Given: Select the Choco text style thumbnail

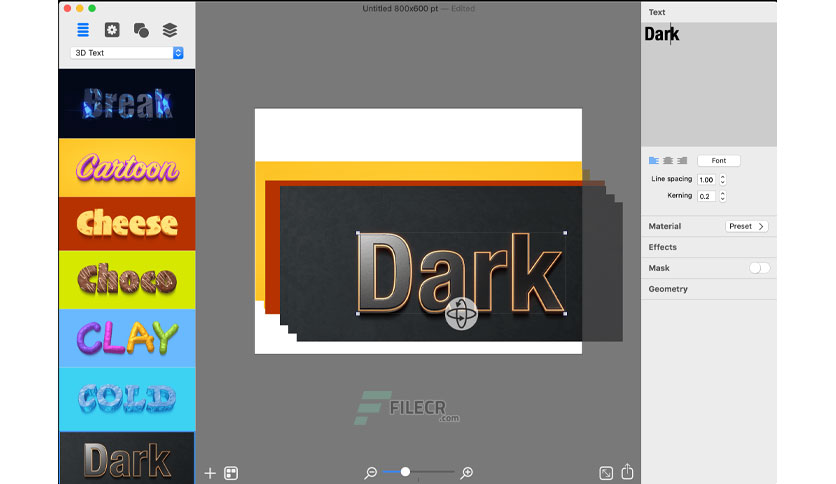Looking at the screenshot, I should (127, 279).
